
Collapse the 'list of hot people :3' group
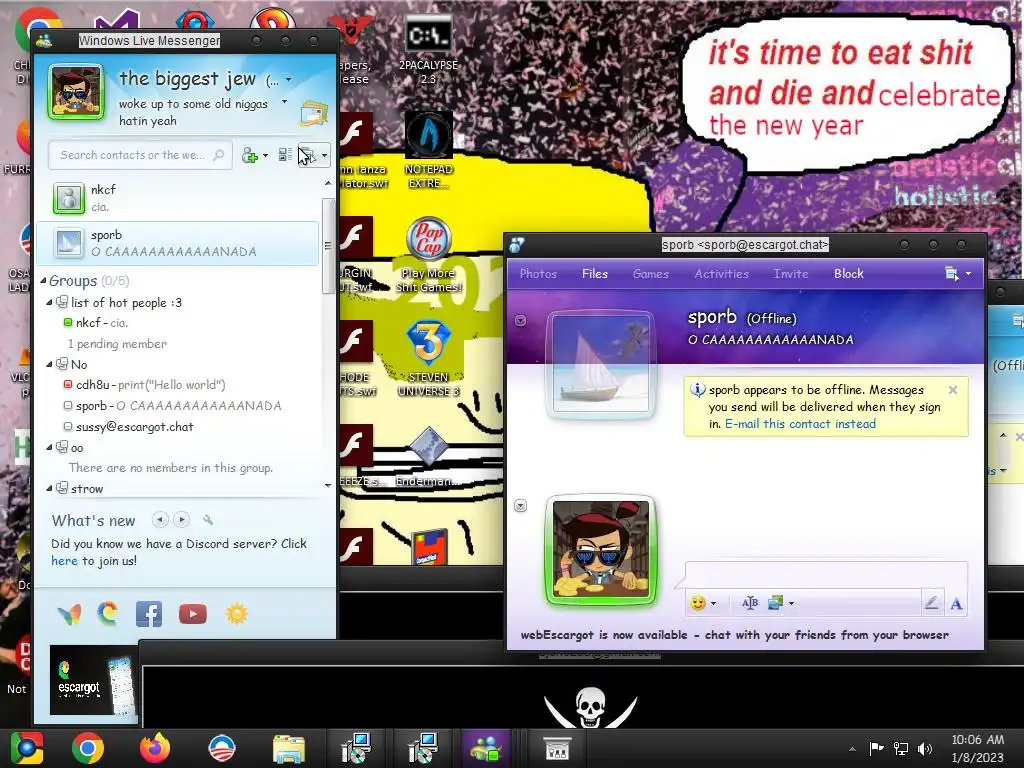[49, 302]
